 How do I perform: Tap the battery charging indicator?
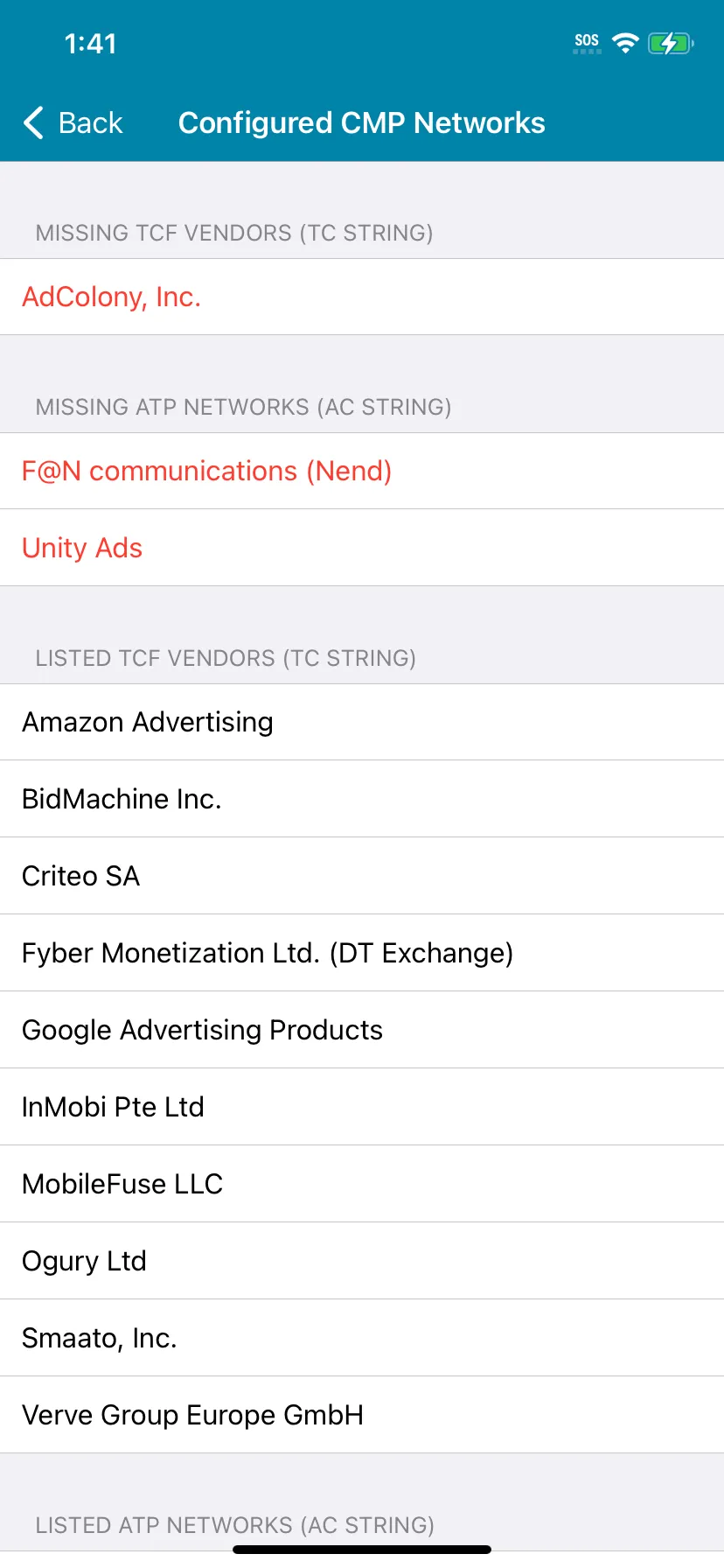[x=671, y=41]
